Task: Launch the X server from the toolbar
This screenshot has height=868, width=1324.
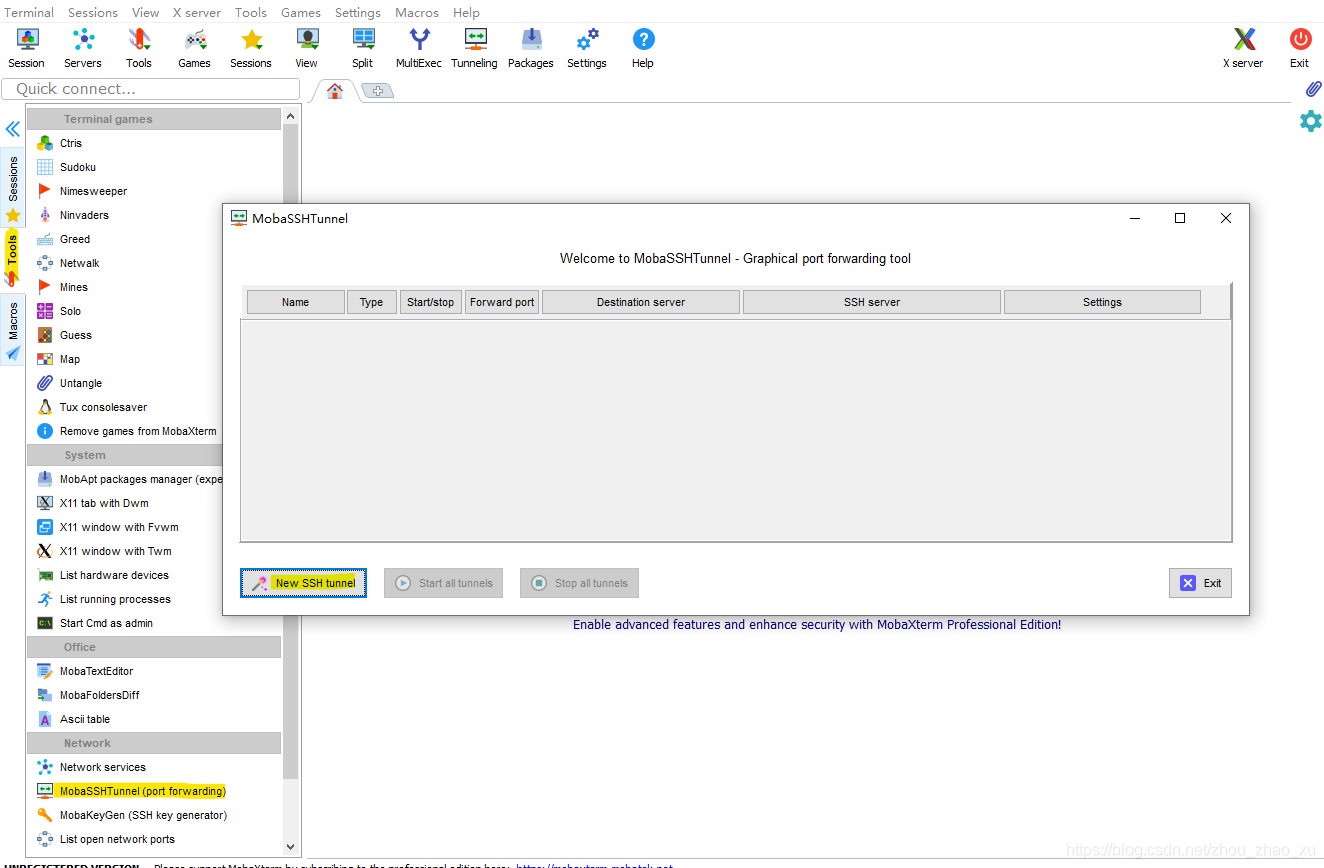Action: point(1242,45)
